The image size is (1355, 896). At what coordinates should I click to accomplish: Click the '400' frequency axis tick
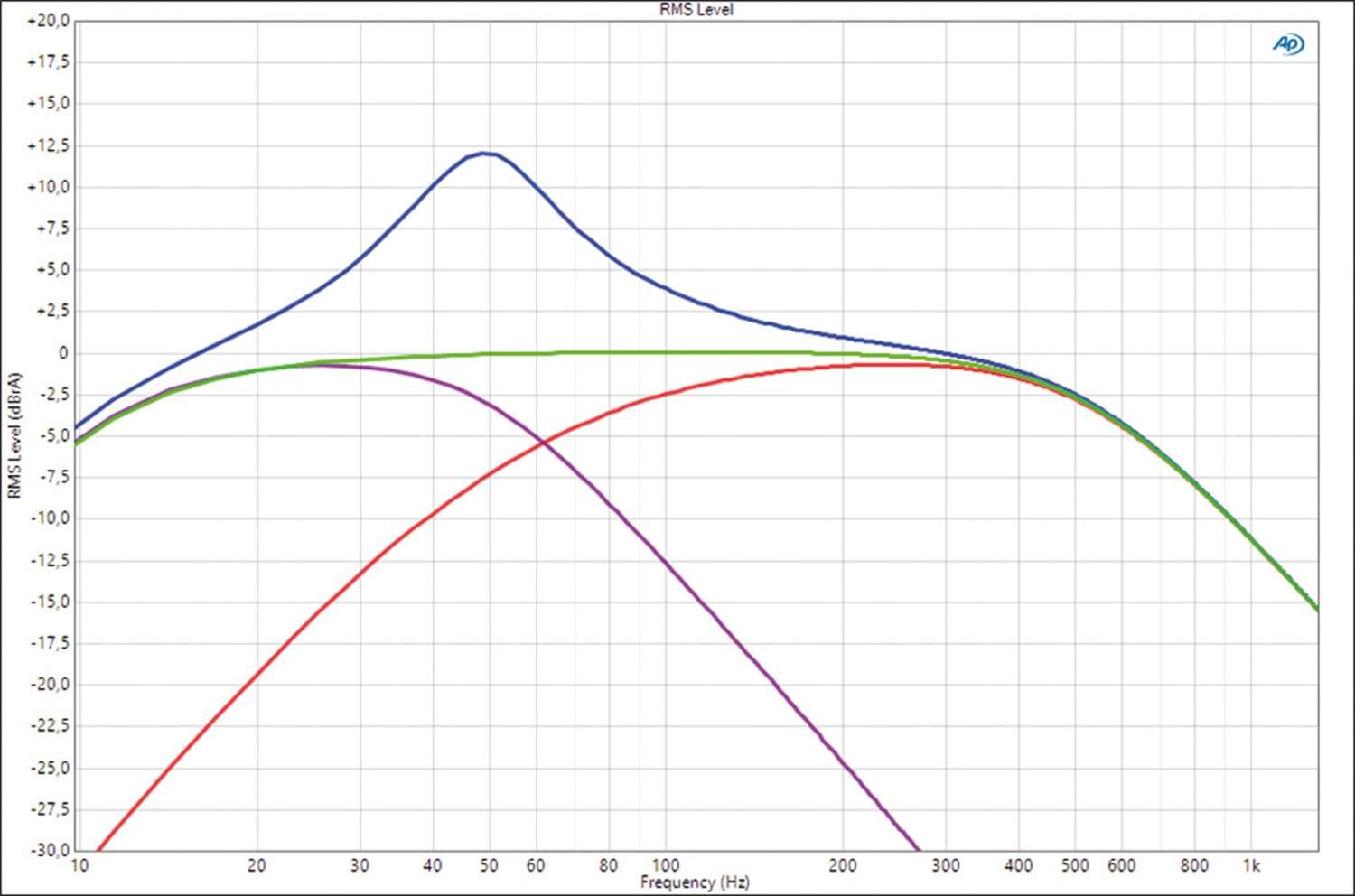(1018, 865)
